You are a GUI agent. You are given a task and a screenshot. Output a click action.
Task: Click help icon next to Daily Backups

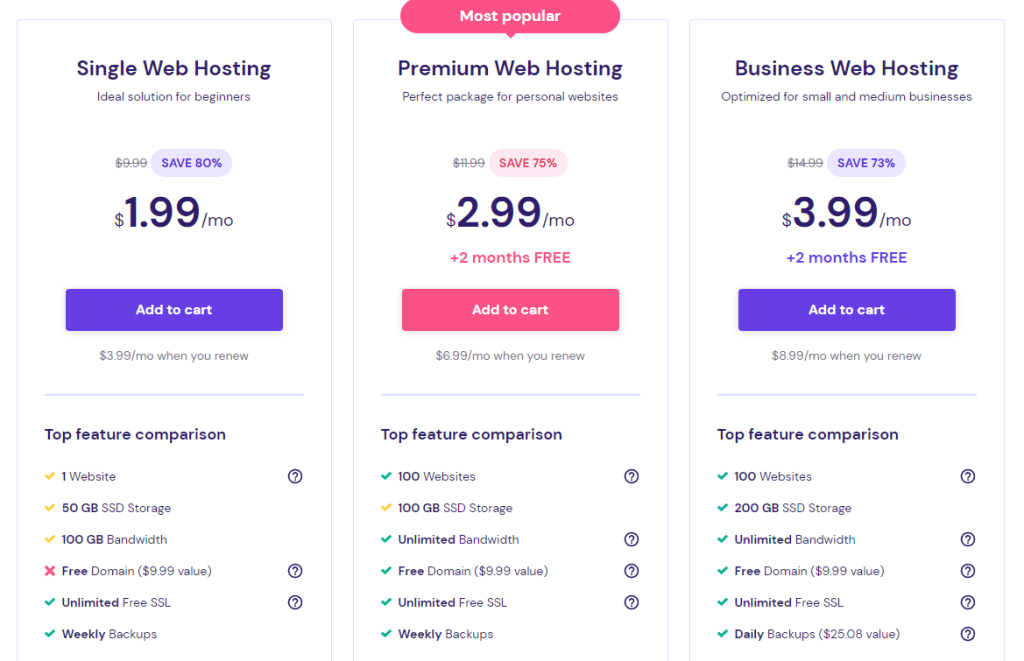click(968, 634)
